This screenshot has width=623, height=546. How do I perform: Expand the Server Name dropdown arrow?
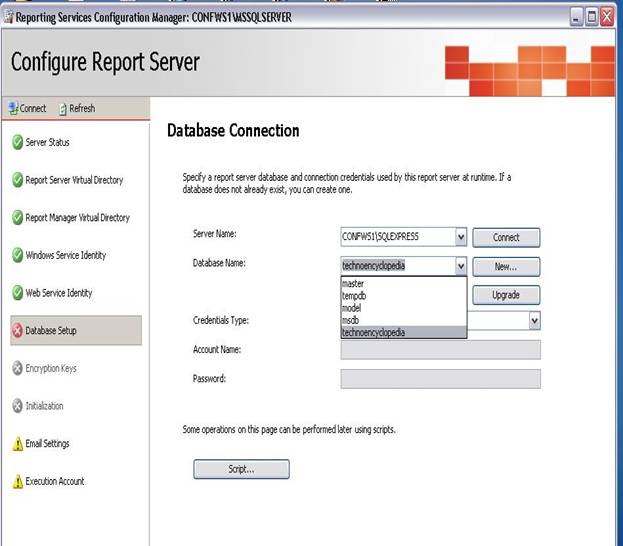click(460, 237)
